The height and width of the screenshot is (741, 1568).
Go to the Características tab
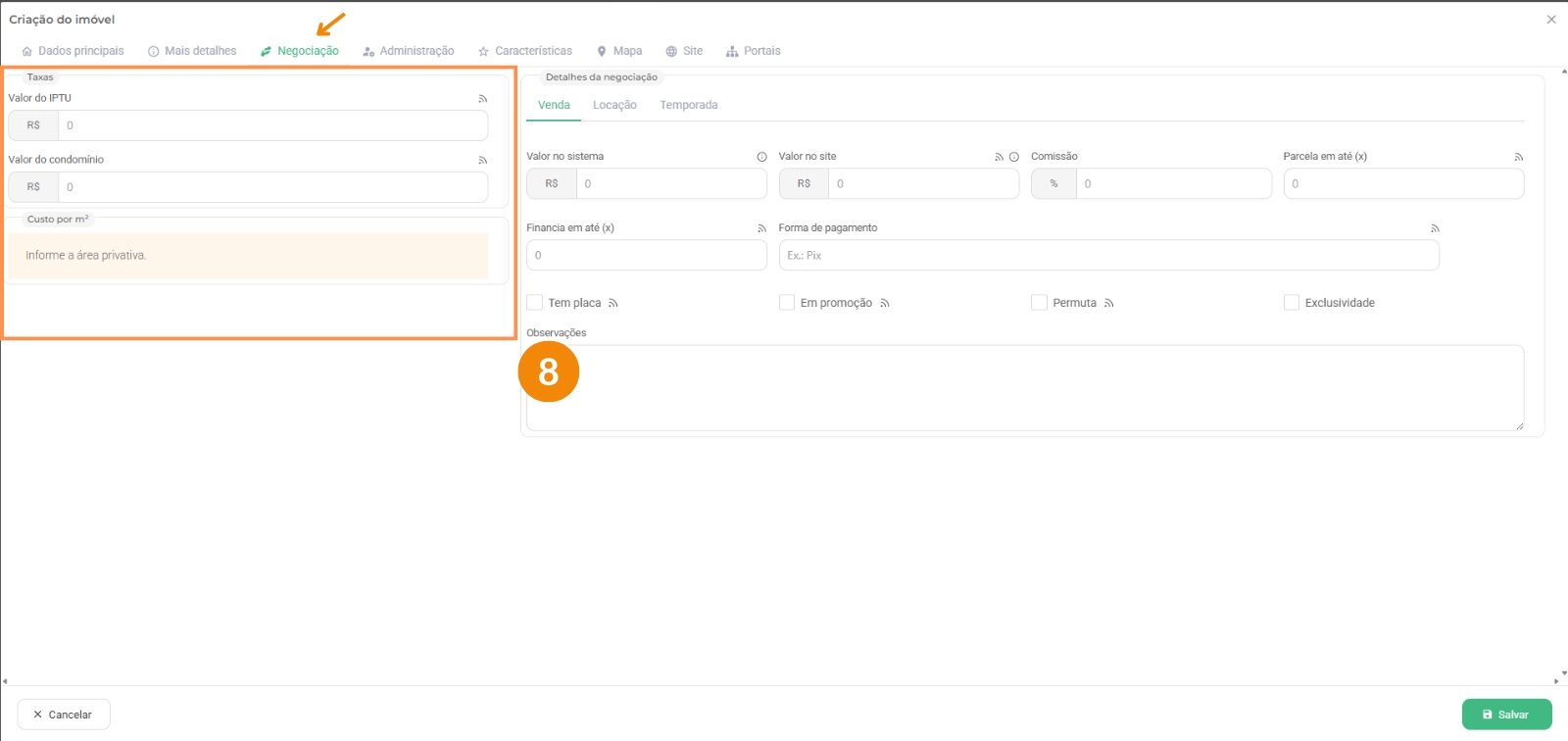pos(525,51)
